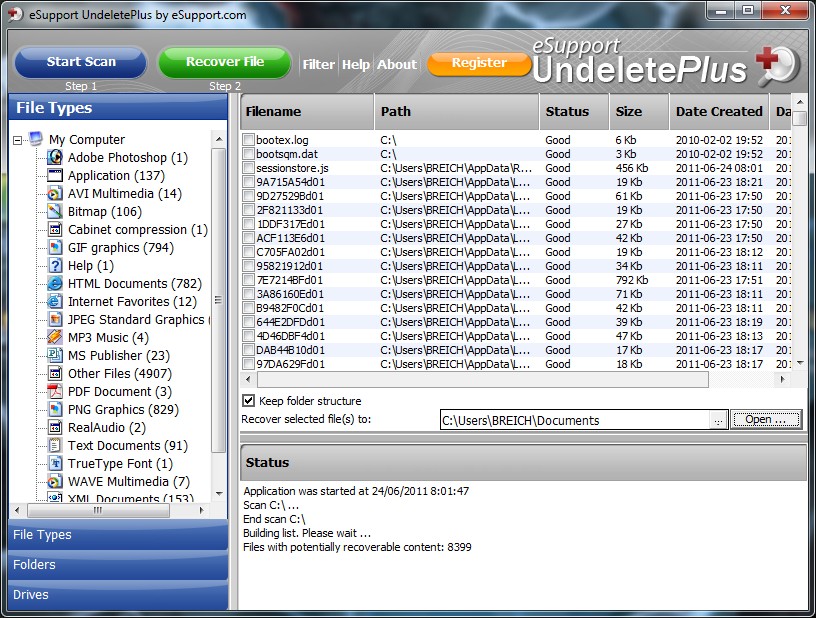Screen dimensions: 816x618
Task: Select the RealAudio icon
Action: (55, 427)
